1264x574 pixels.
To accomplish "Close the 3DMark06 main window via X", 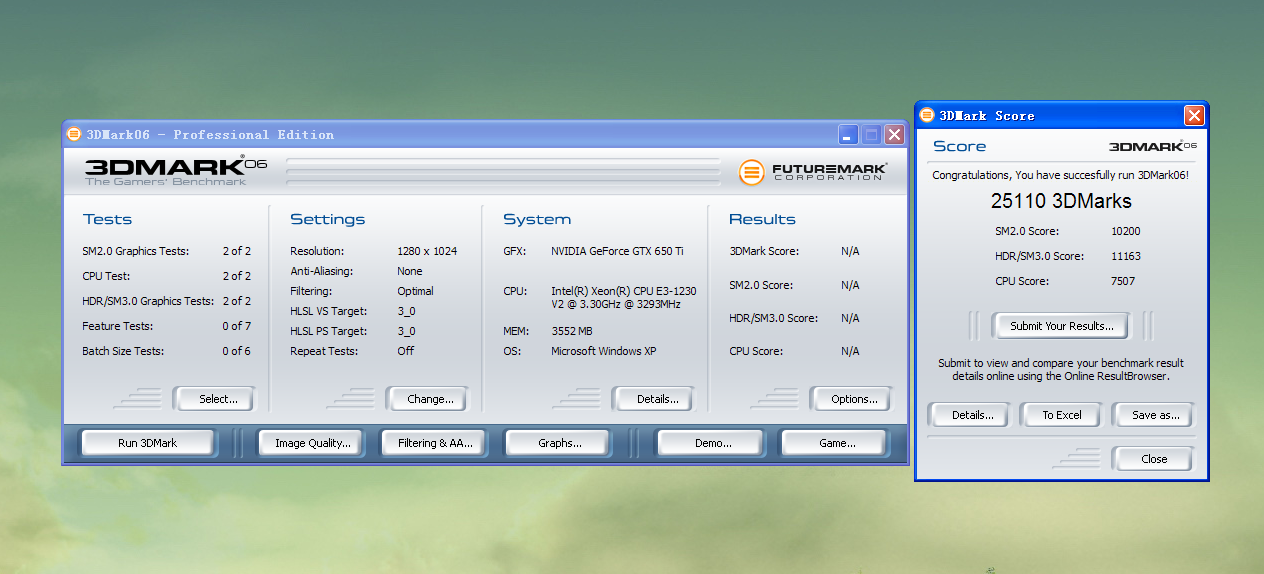I will point(894,135).
